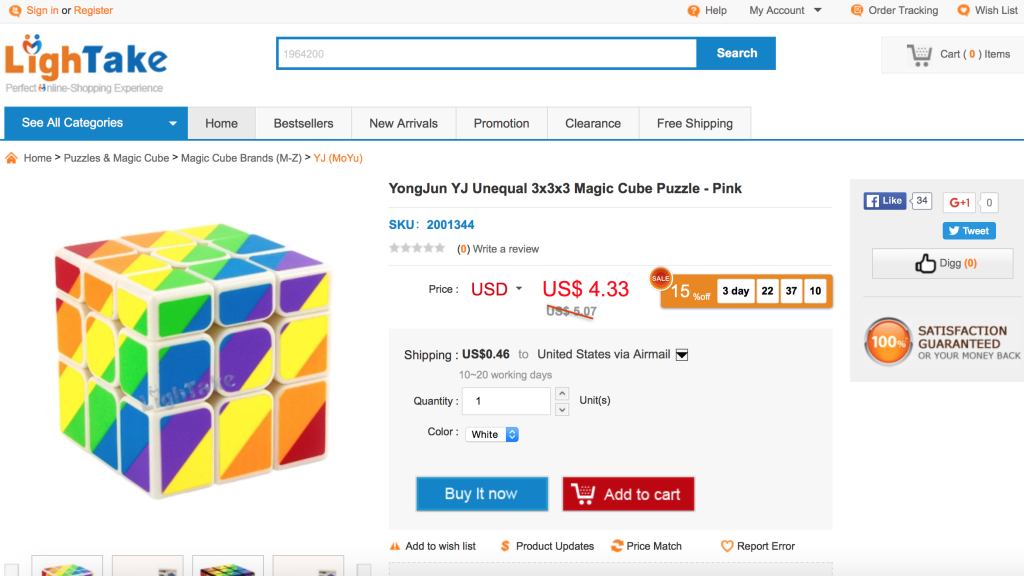The image size is (1024, 576).
Task: Click the Wish List heart icon
Action: [x=963, y=11]
